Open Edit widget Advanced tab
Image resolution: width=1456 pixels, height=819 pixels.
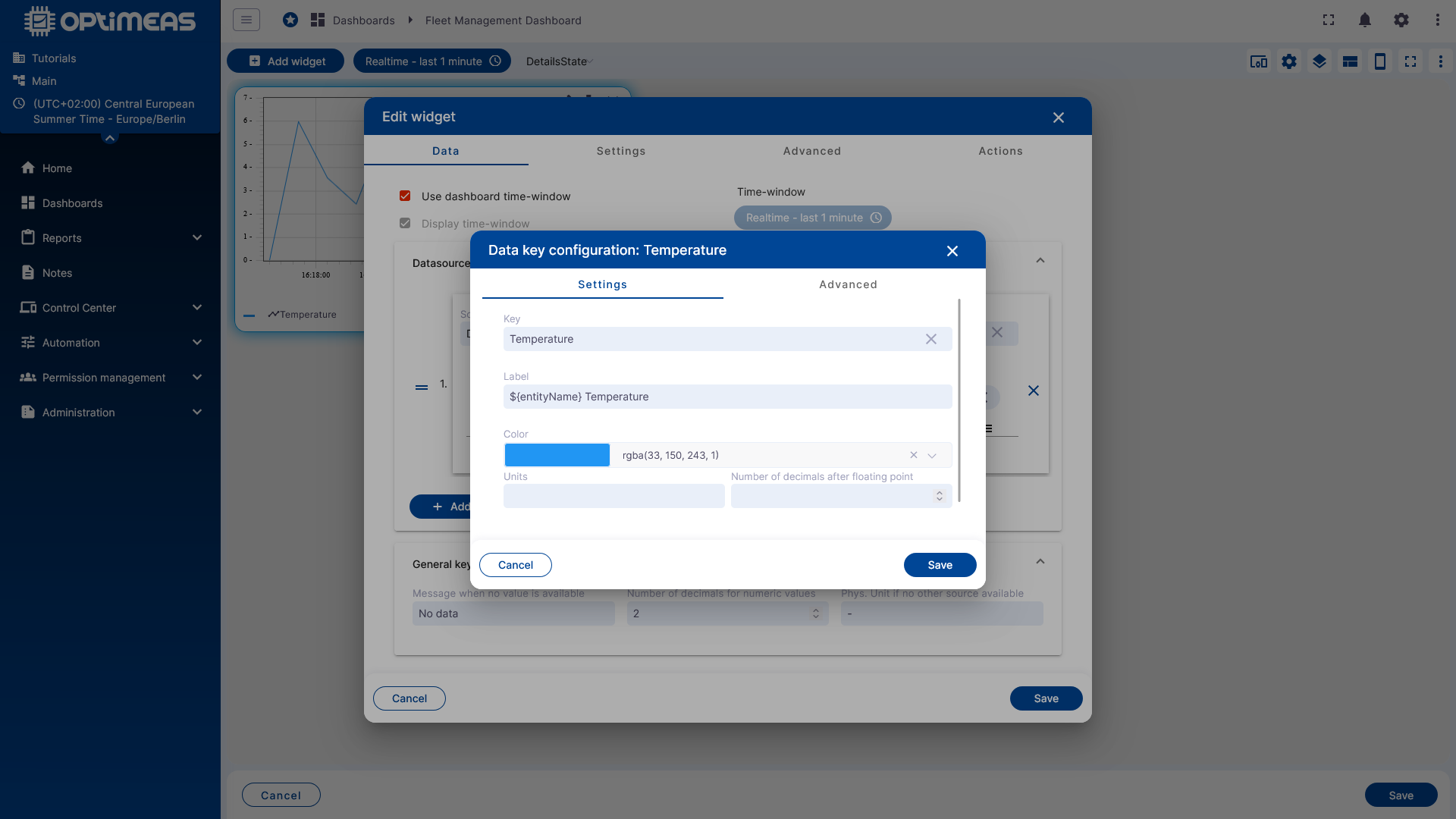[x=812, y=151]
